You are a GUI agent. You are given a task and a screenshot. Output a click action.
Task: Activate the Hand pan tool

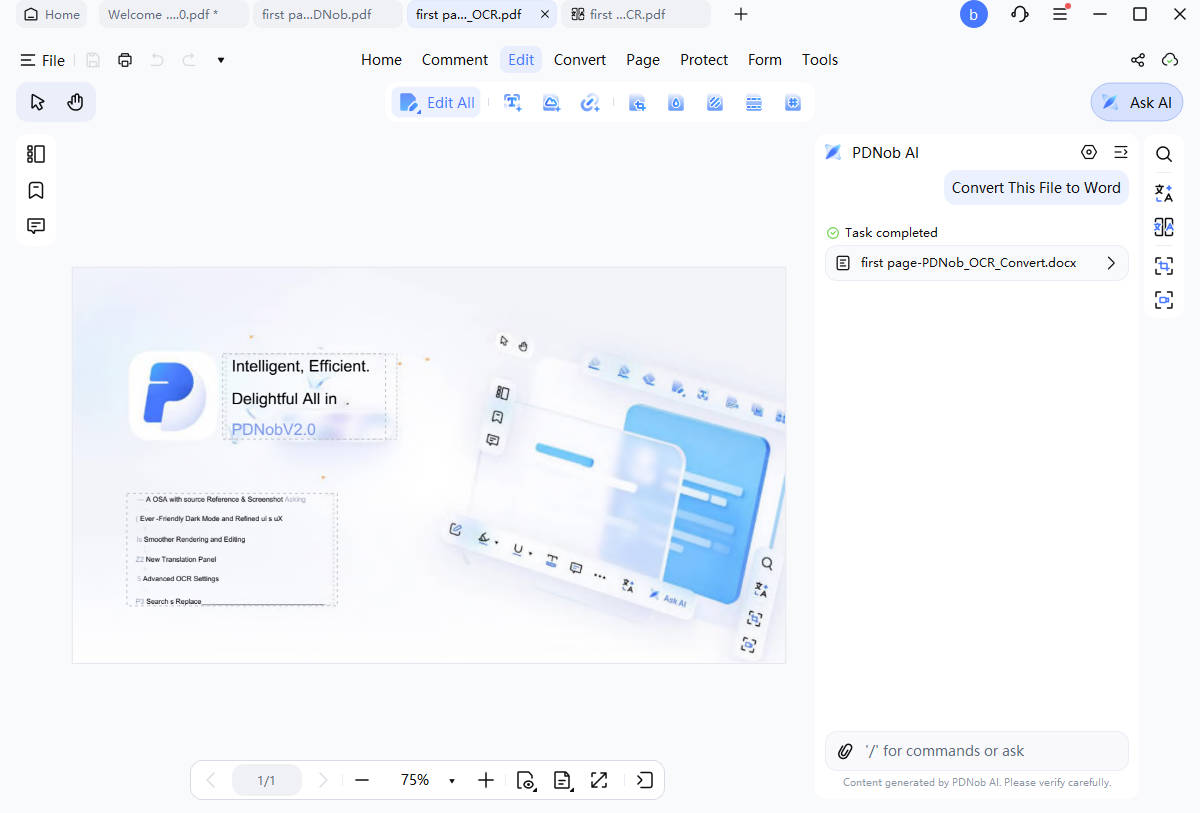point(75,102)
